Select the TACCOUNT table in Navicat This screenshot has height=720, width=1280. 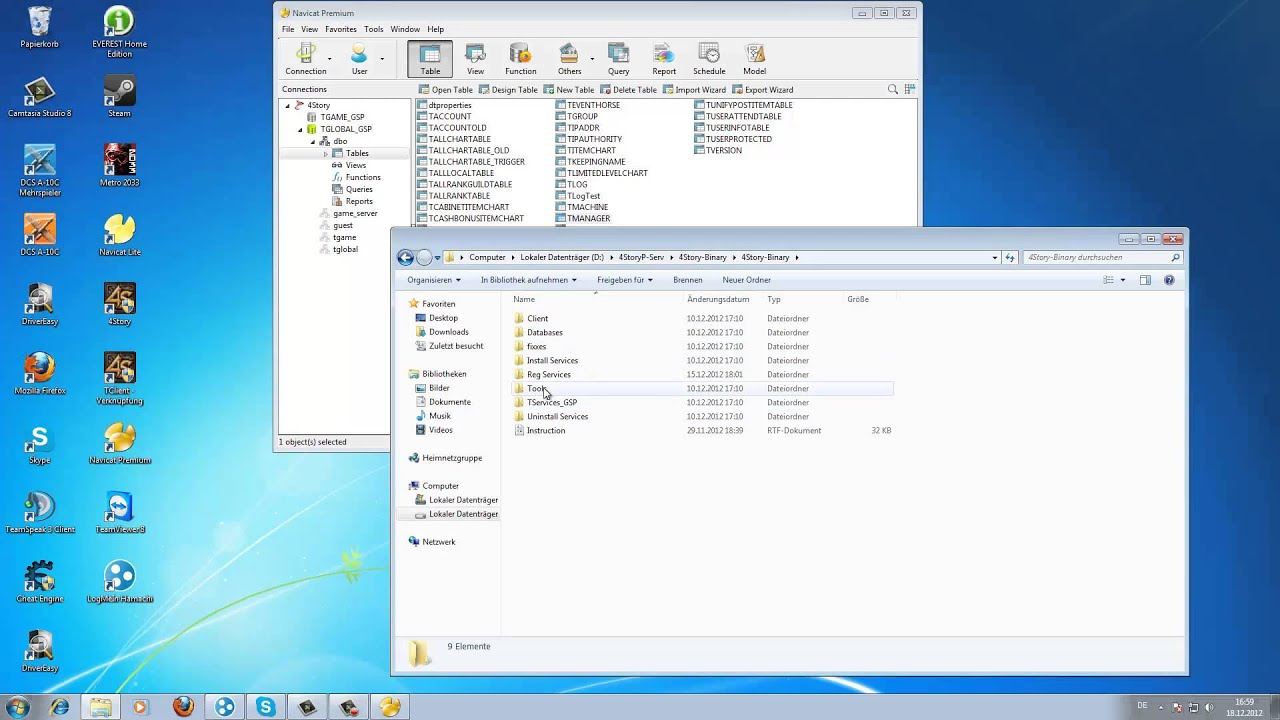pos(450,116)
